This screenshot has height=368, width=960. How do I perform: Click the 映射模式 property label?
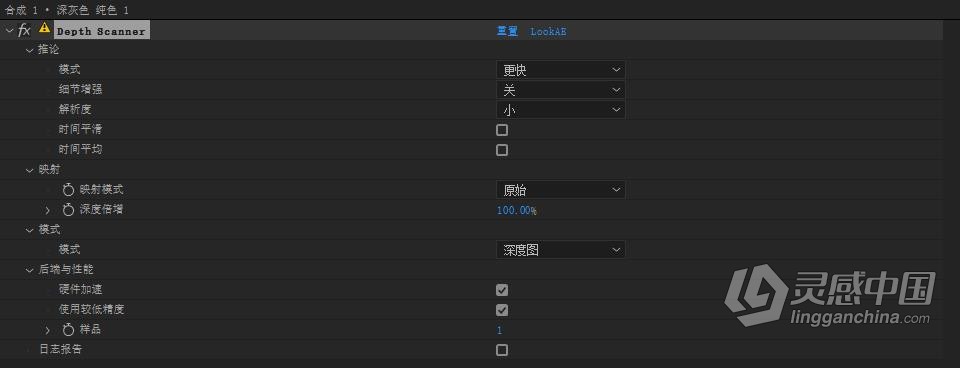coord(102,190)
